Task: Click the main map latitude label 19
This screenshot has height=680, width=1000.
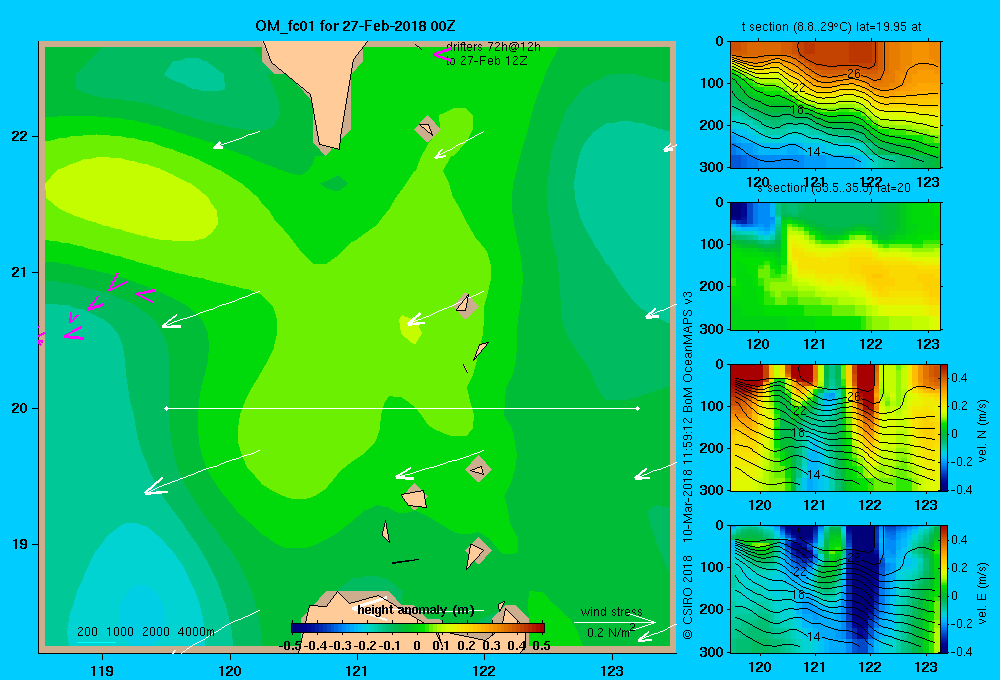Action: (19, 544)
